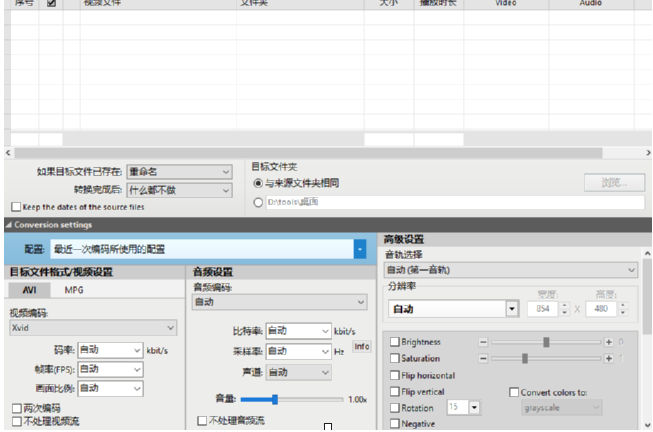Click height stepper arrows
Image resolution: width=653 pixels, height=432 pixels.
click(x=623, y=309)
